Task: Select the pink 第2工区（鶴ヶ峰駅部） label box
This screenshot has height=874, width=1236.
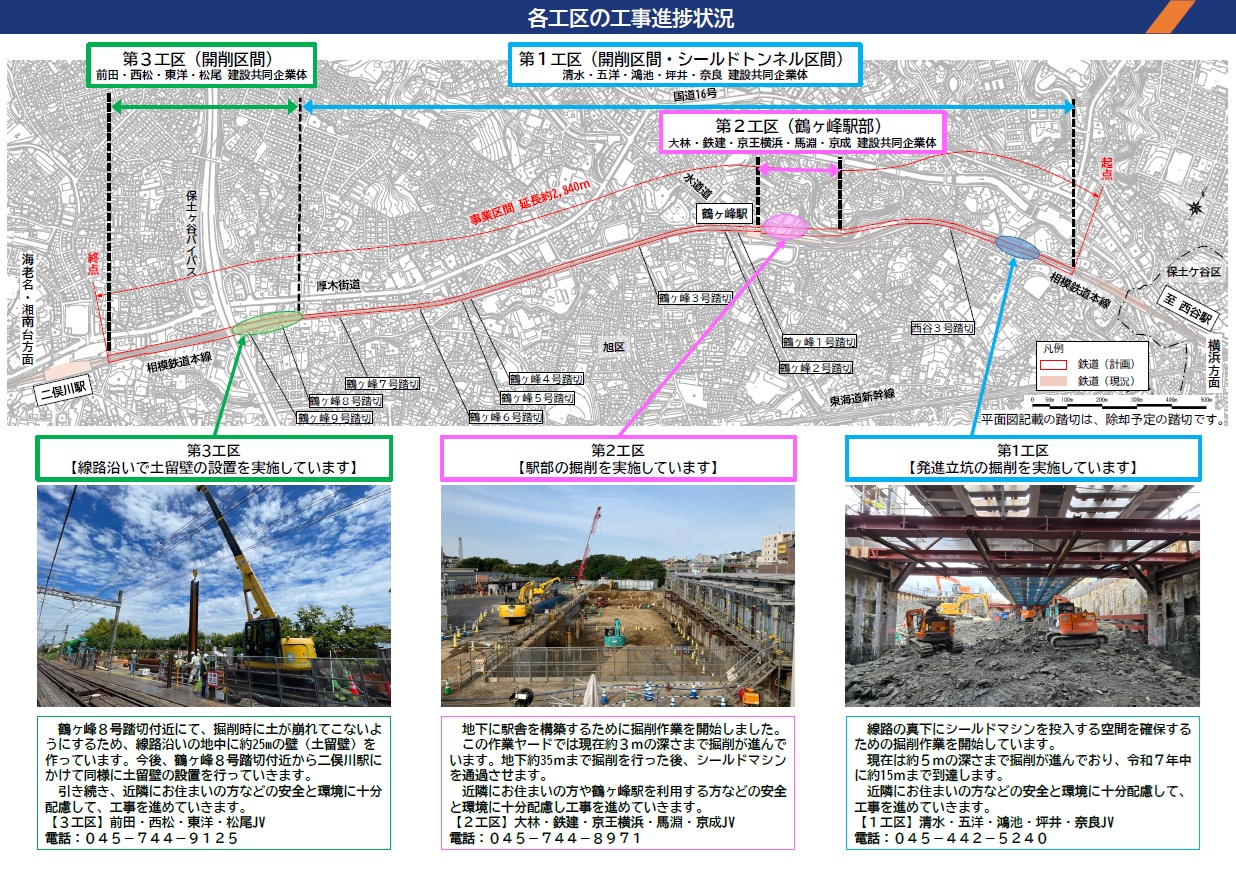Action: [803, 132]
